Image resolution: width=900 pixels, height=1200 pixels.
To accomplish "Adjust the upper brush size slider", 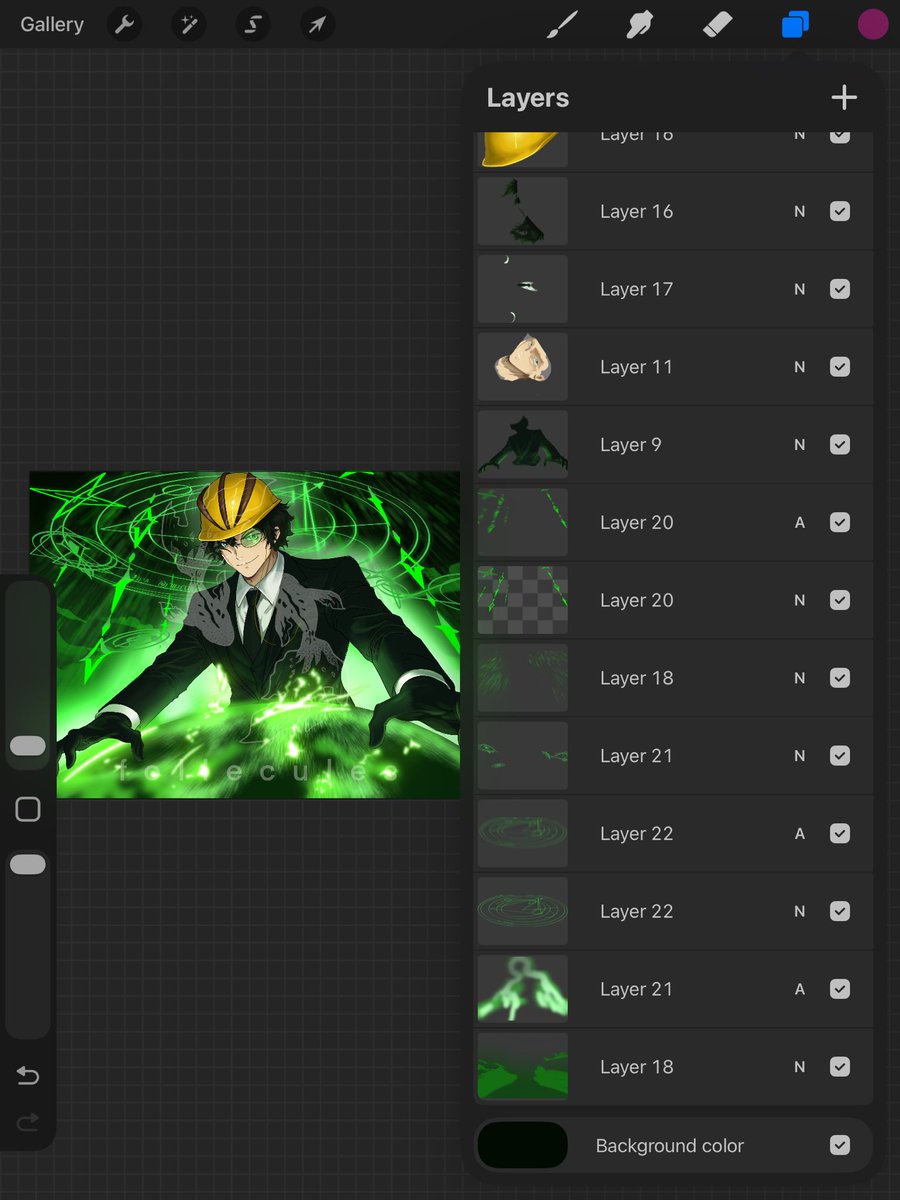I will point(28,746).
